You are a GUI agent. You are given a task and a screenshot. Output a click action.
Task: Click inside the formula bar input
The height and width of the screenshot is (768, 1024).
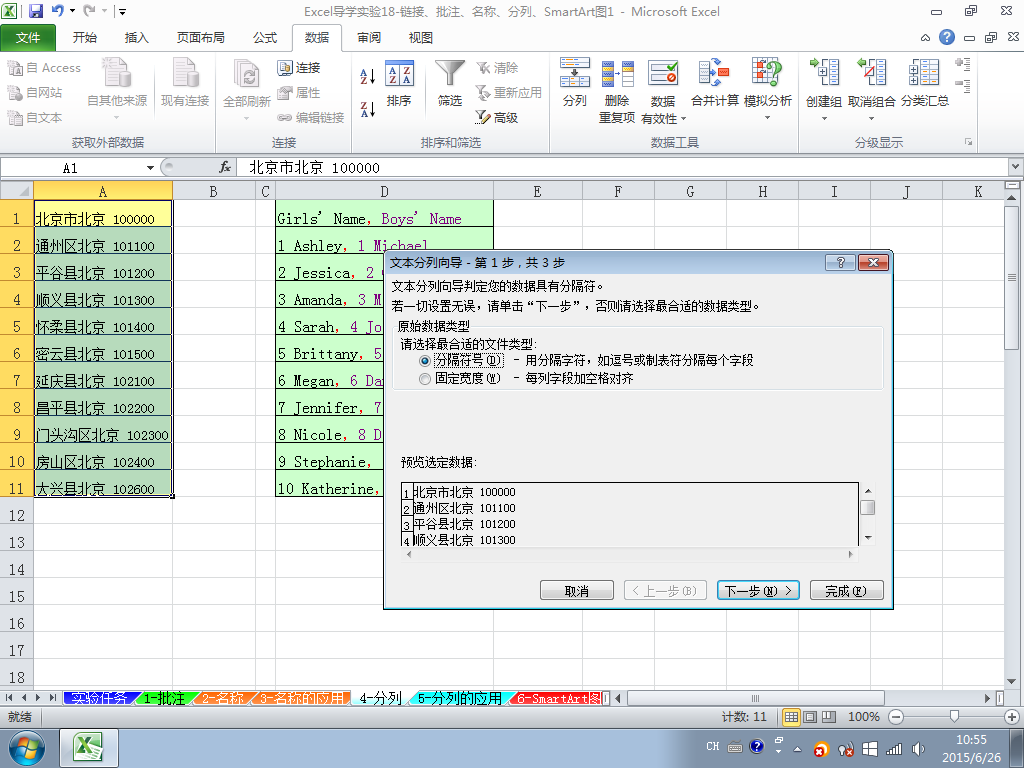[624, 168]
